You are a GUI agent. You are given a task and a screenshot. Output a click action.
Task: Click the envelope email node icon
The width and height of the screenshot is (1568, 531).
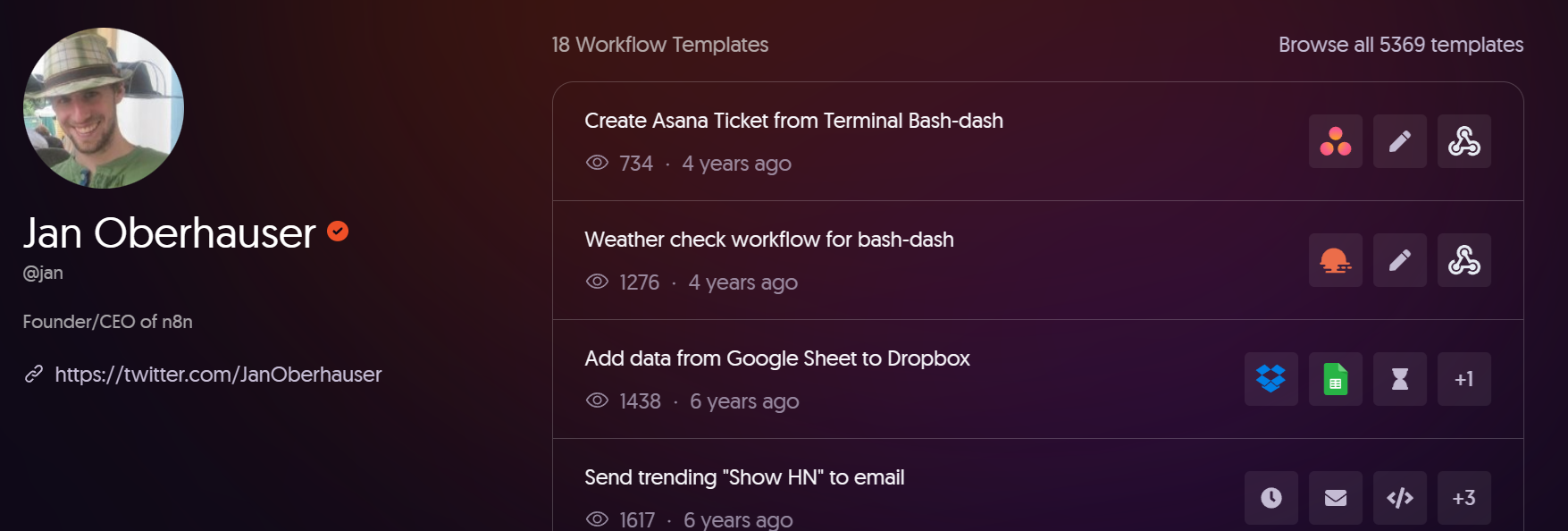pos(1335,498)
